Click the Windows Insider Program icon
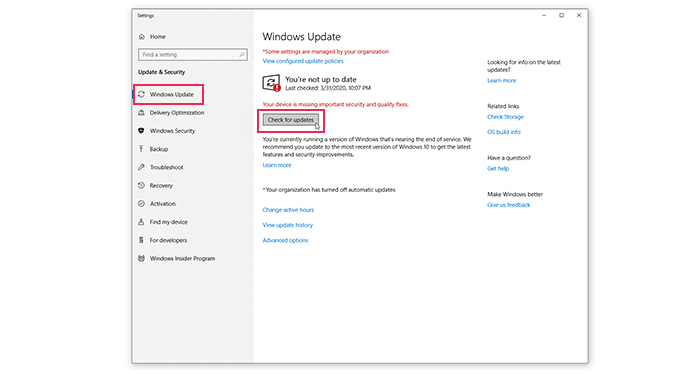Image resolution: width=700 pixels, height=374 pixels. (142, 258)
